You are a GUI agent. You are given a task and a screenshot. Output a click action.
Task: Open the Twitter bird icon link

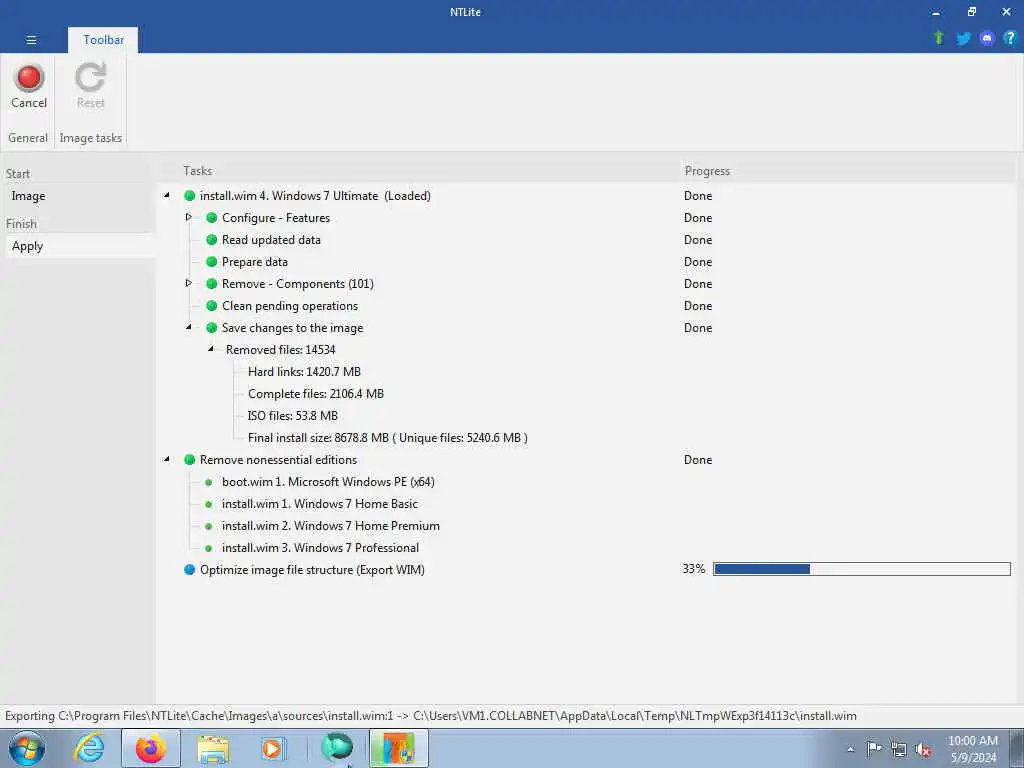[x=963, y=39]
